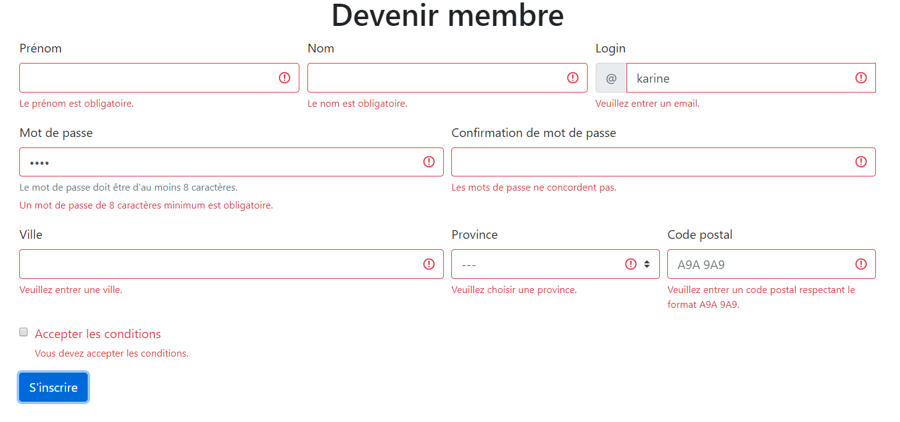The height and width of the screenshot is (422, 900).
Task: Check the Accepter les conditions checkbox
Action: [23, 332]
